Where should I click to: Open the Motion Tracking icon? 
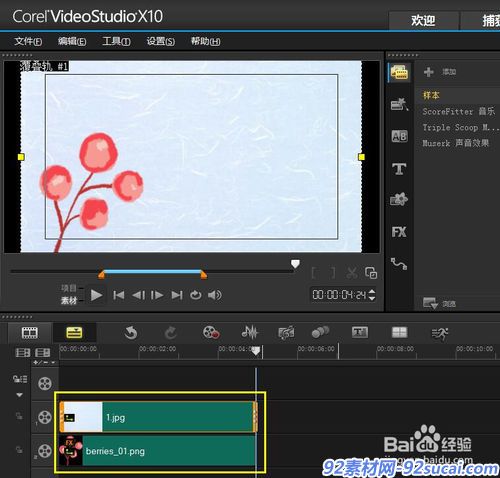click(320, 332)
